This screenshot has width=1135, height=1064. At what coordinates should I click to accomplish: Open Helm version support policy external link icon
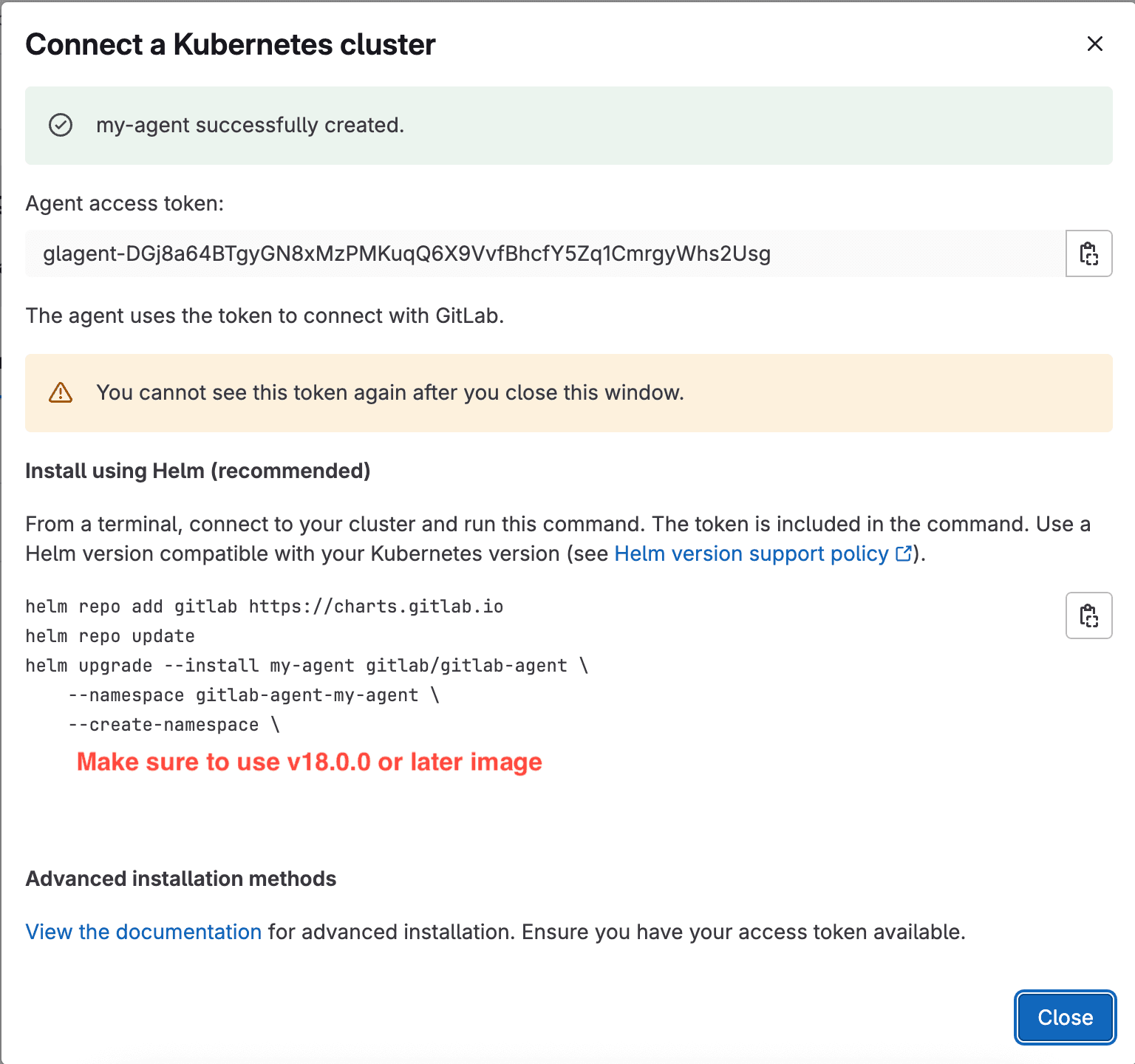pyautogui.click(x=903, y=553)
